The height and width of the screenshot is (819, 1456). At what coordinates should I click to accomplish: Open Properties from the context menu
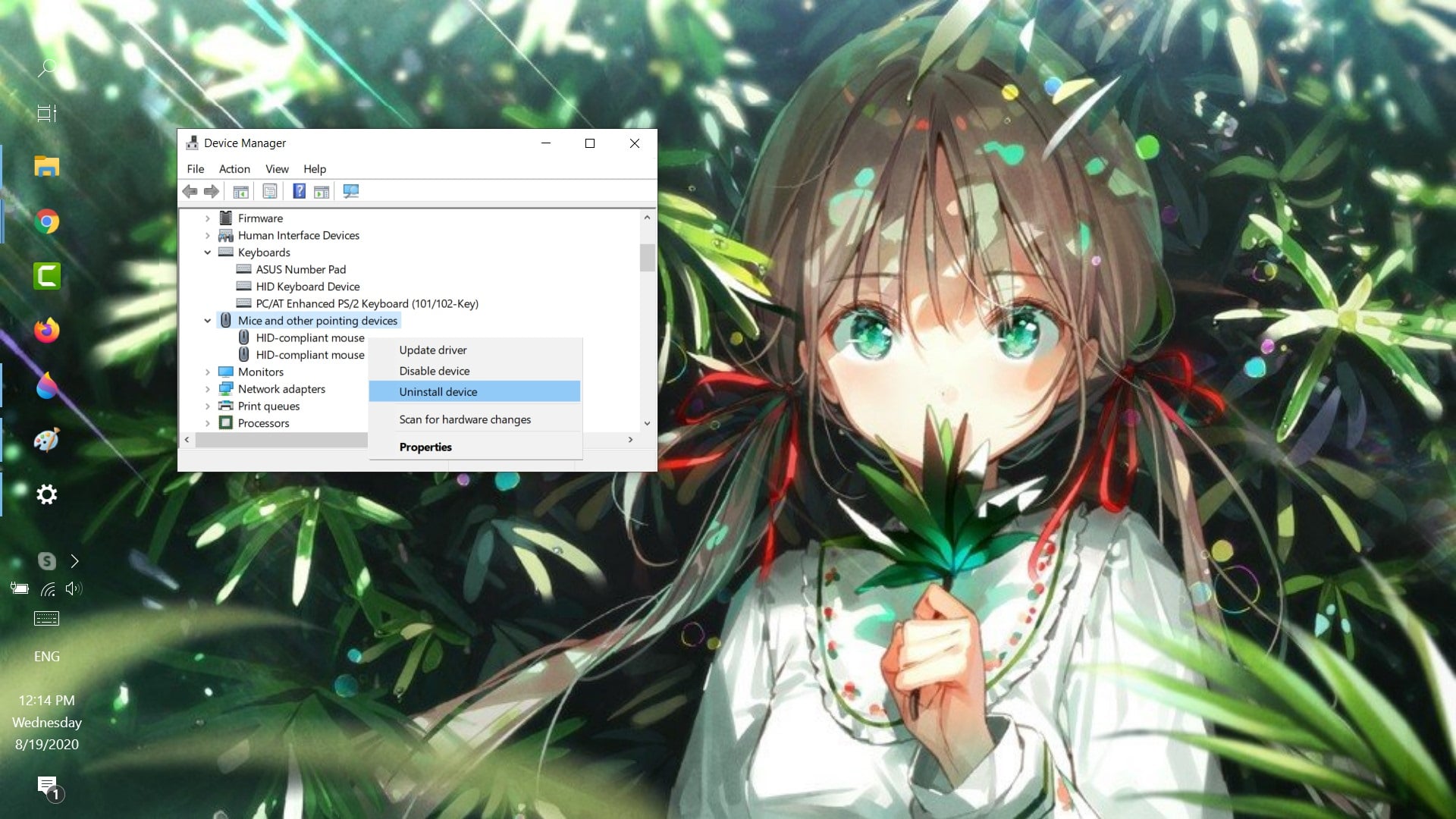(475, 447)
